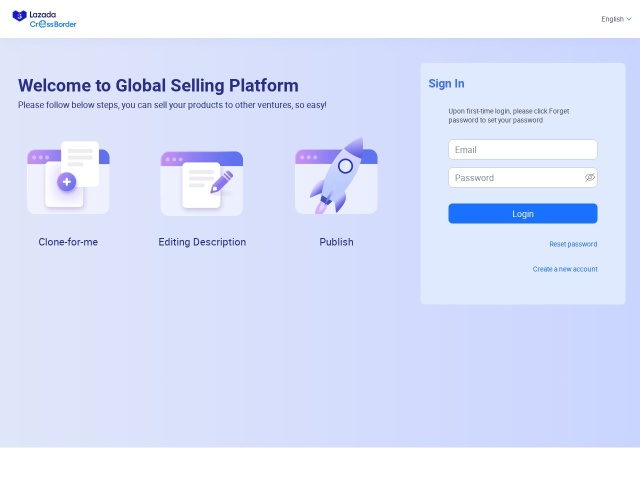The height and width of the screenshot is (480, 640).
Task: Click the Publish label text
Action: click(x=336, y=242)
